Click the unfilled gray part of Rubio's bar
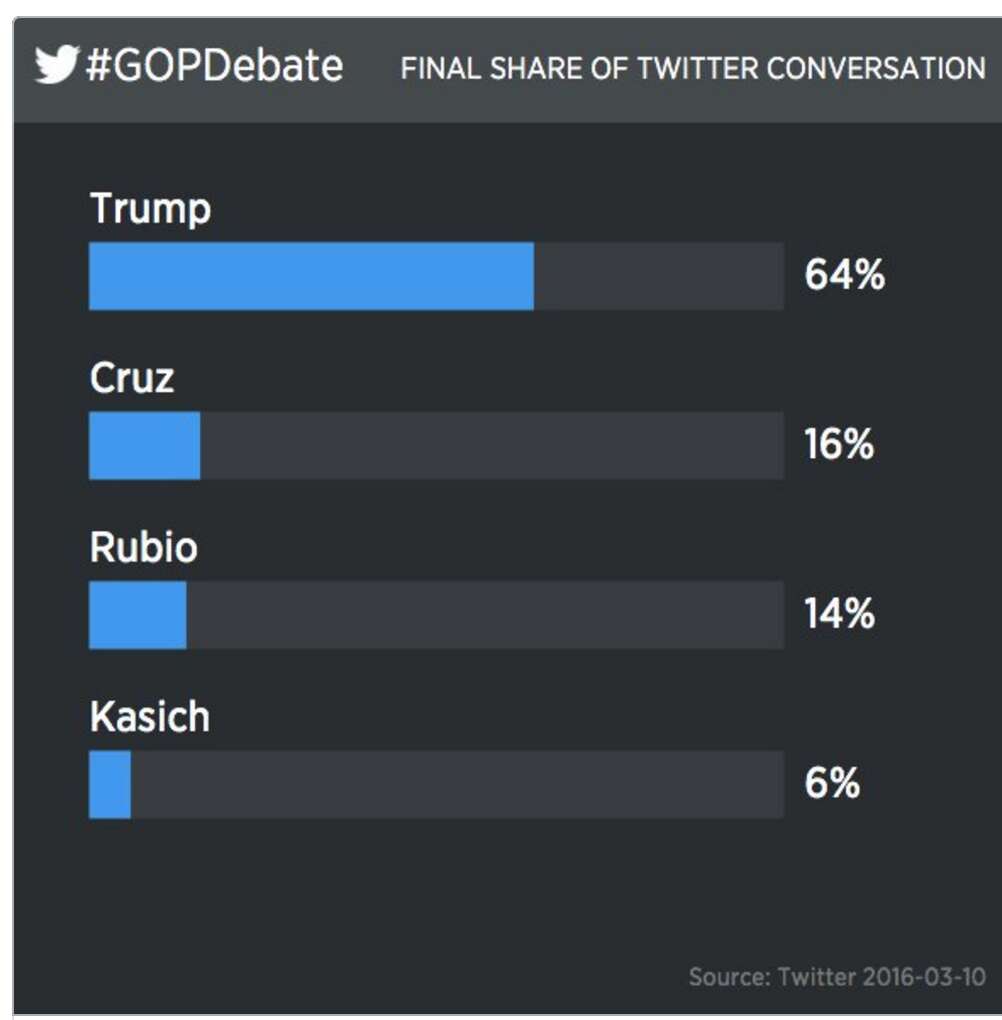 (484, 615)
